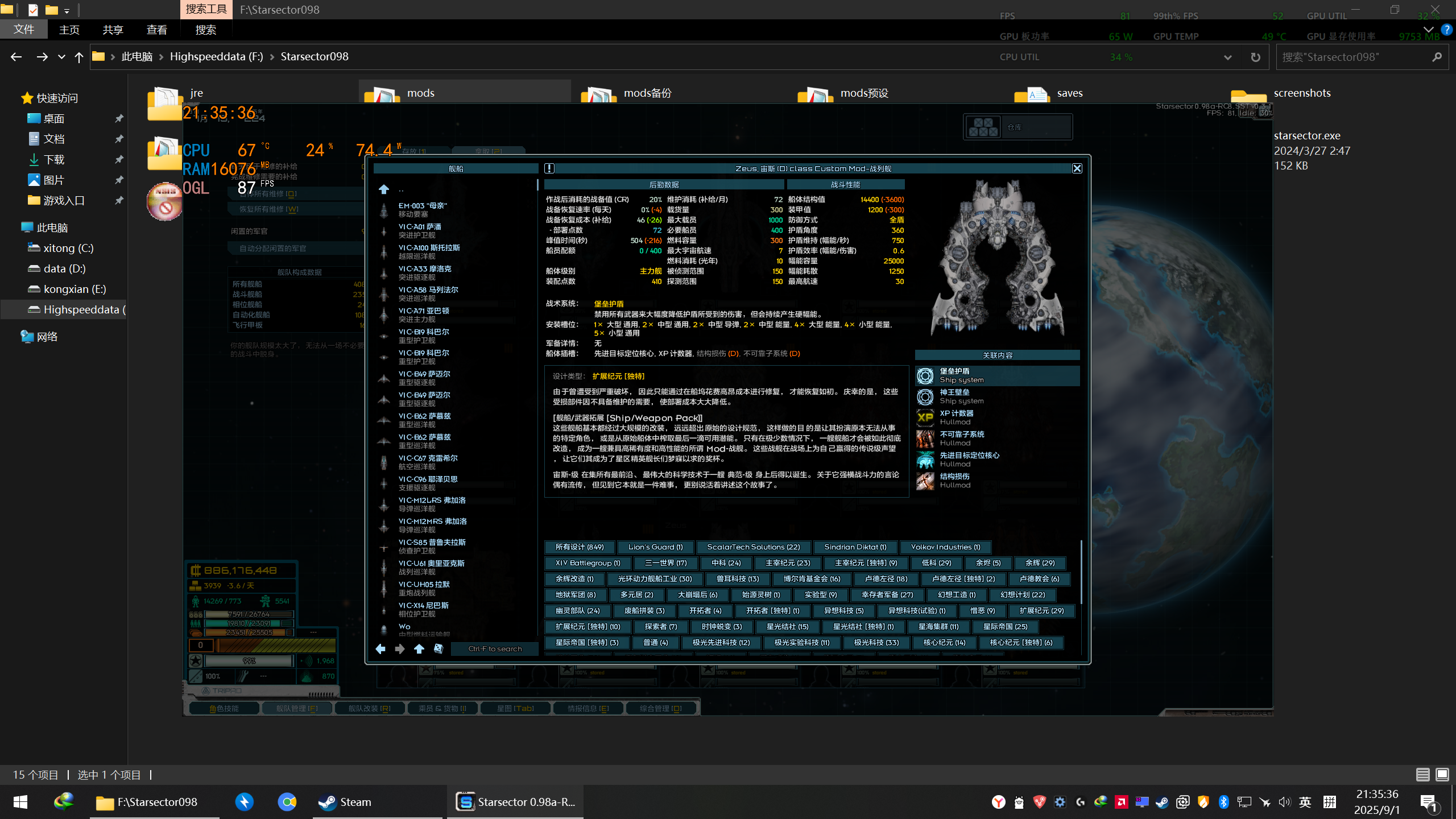Screen dimensions: 1456x819
Task: Open recent locations dropdown beside forward arrow
Action: coord(61,57)
